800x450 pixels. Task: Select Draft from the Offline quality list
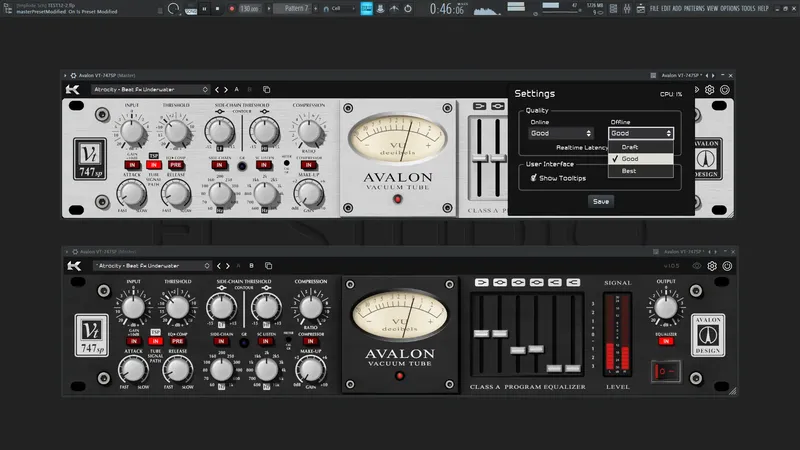[631, 147]
